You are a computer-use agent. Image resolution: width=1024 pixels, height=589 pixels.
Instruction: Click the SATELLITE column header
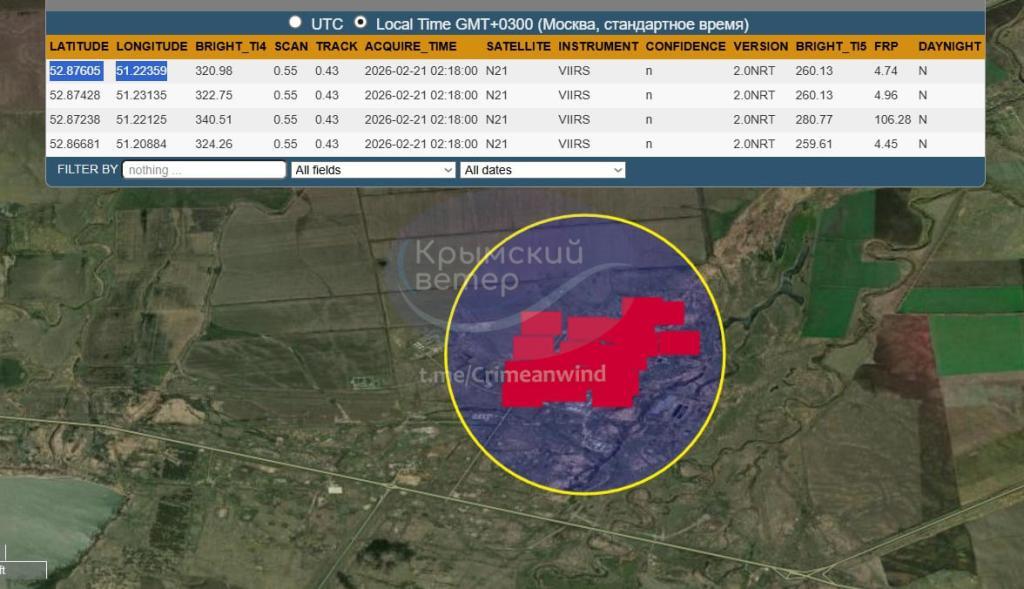(x=518, y=47)
